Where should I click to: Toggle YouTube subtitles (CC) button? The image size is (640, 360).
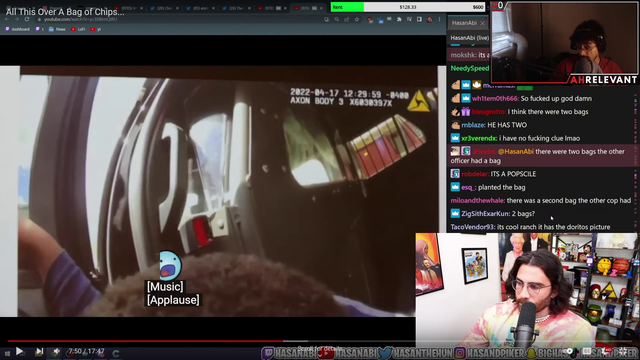point(587,351)
